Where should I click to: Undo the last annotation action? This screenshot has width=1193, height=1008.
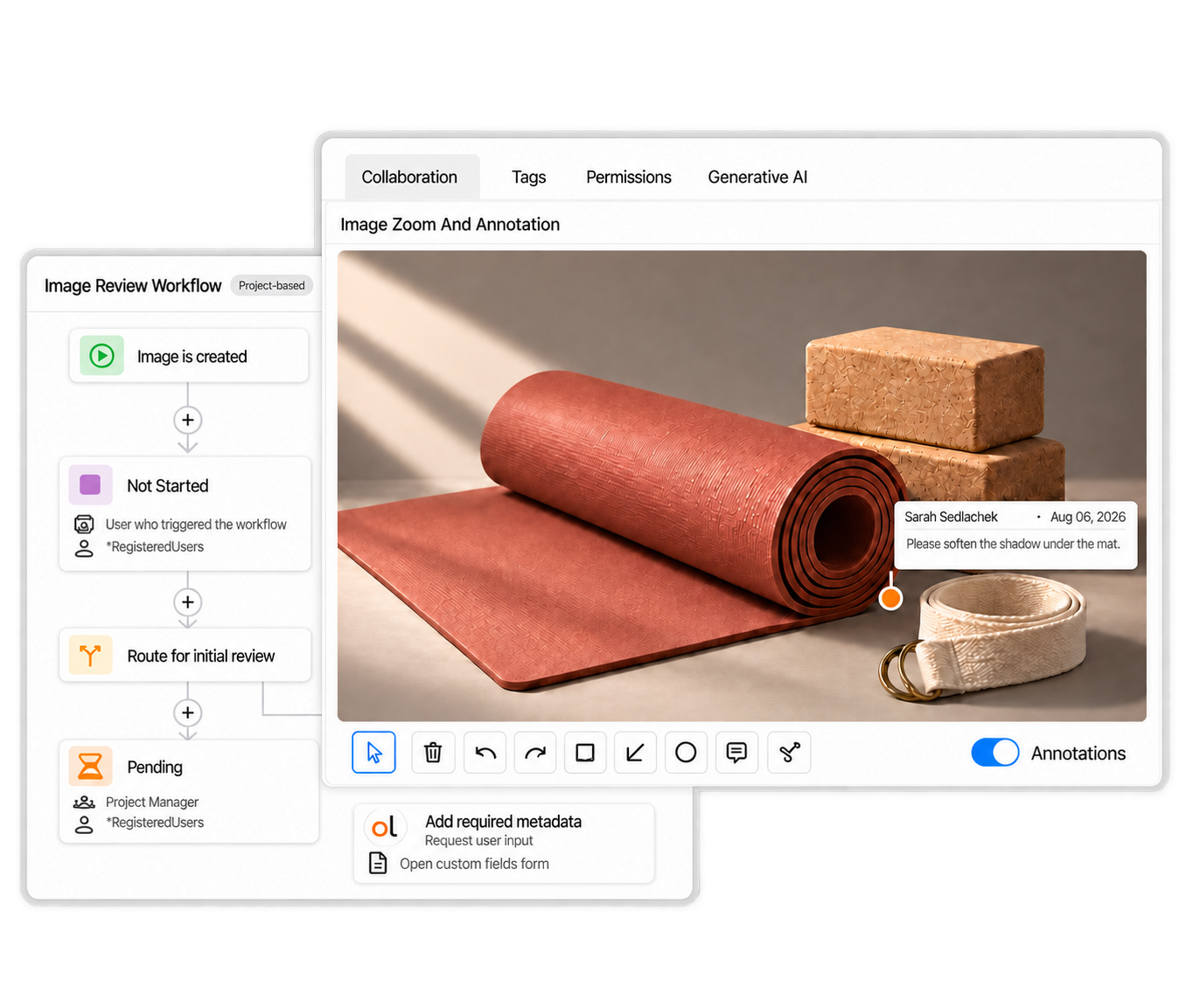(x=485, y=752)
